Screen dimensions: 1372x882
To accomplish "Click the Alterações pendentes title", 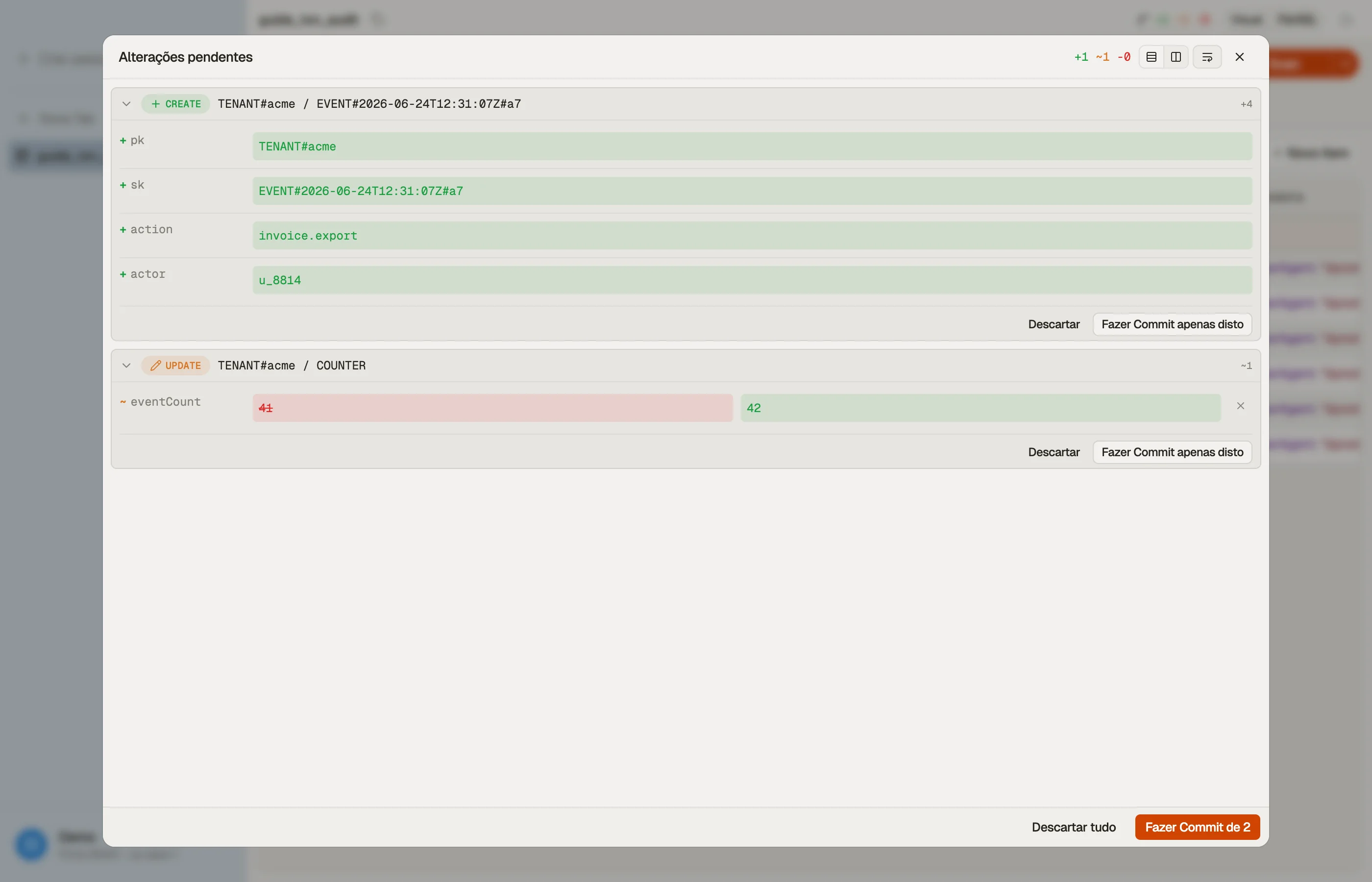I will tap(186, 57).
